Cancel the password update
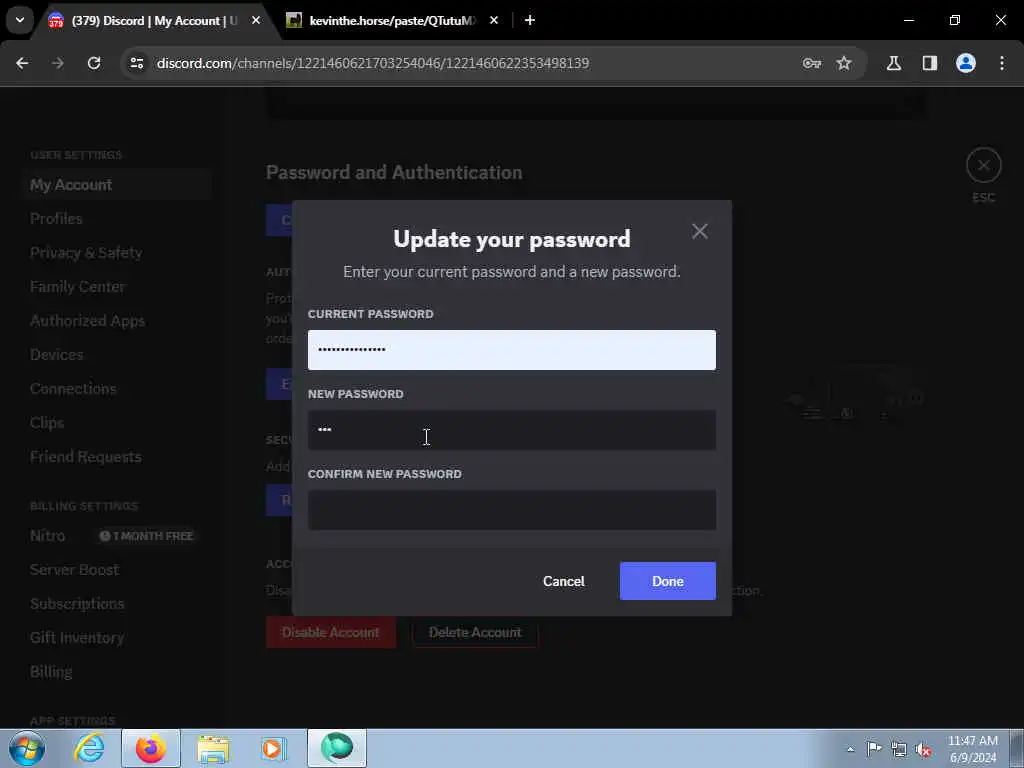The width and height of the screenshot is (1024, 768). click(564, 581)
